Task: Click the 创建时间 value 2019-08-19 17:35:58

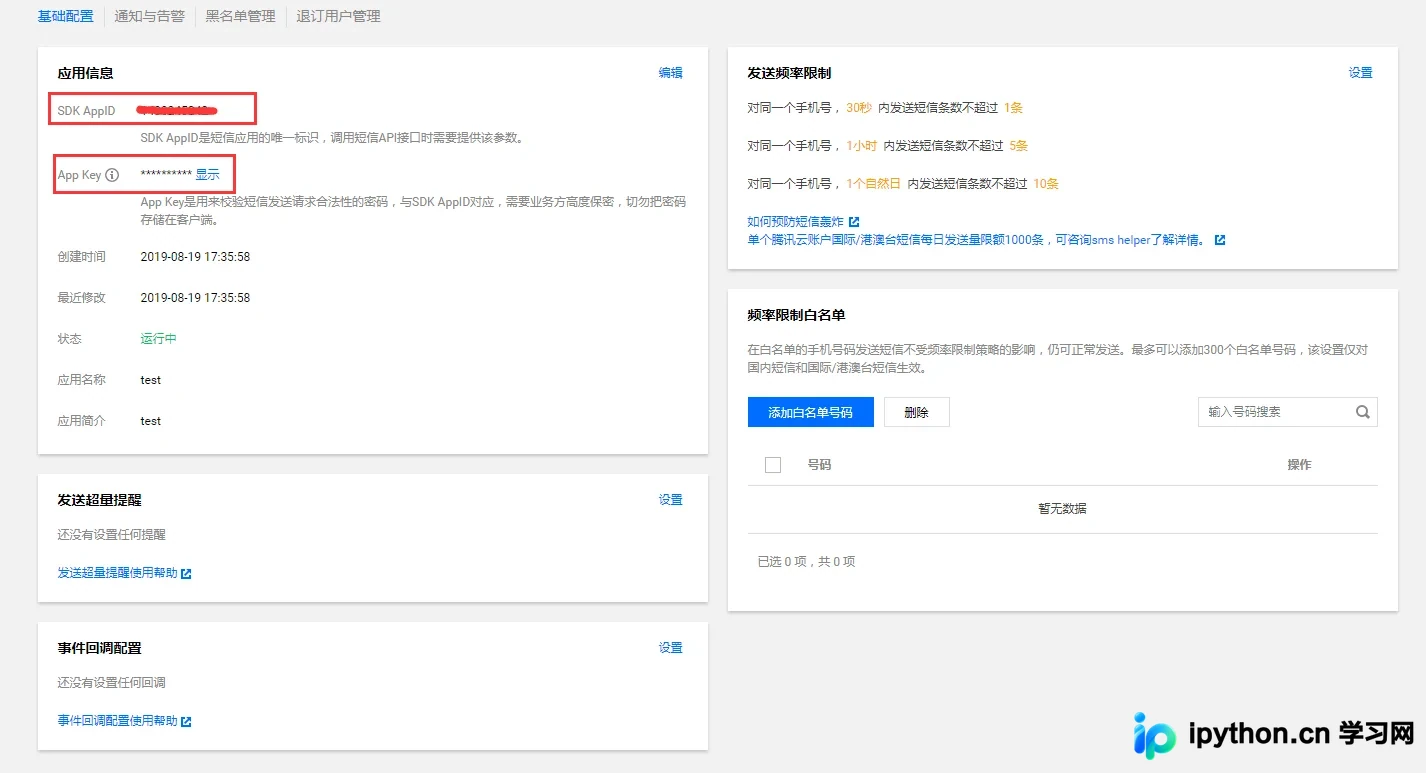Action: point(196,257)
